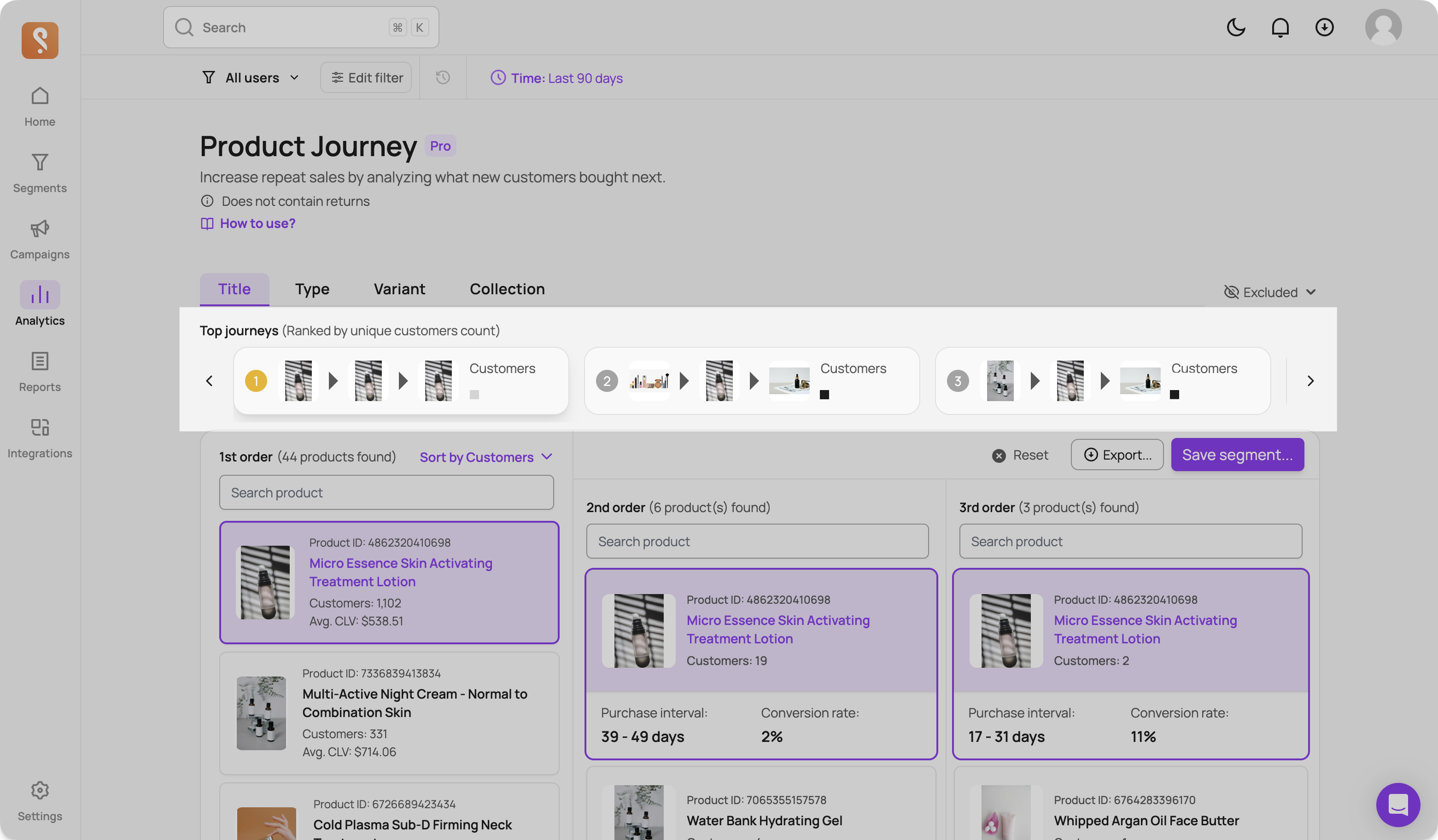Focus the top Search box
This screenshot has height=840, width=1438.
pyautogui.click(x=301, y=27)
